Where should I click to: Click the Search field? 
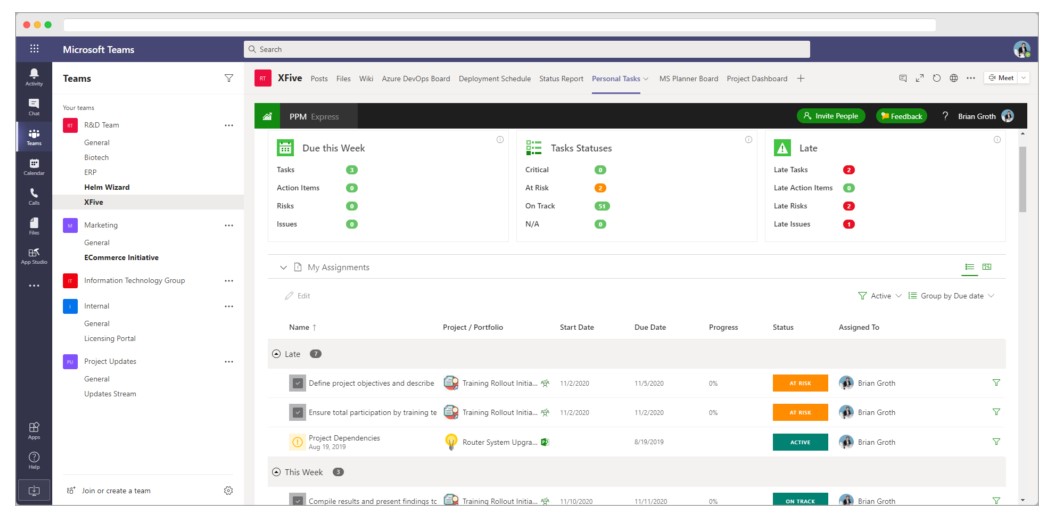[526, 49]
